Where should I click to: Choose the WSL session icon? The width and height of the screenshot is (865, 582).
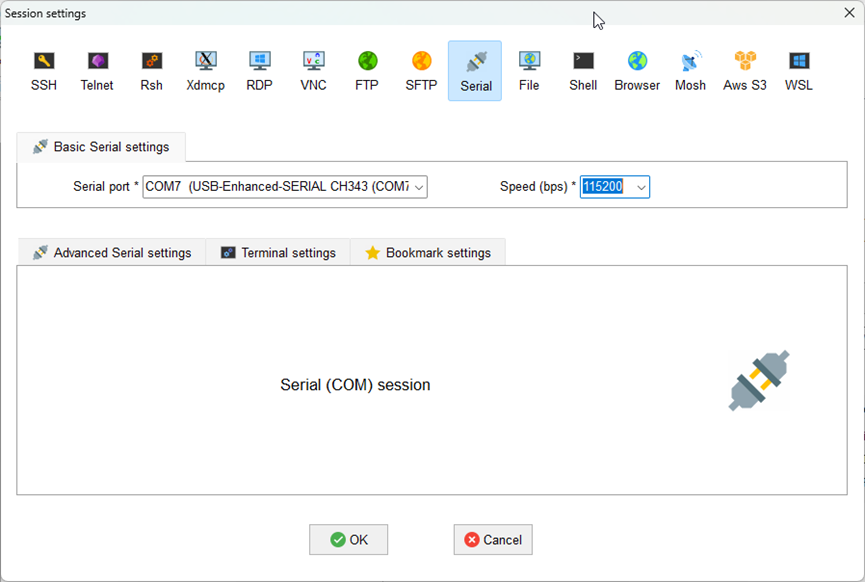(x=798, y=70)
